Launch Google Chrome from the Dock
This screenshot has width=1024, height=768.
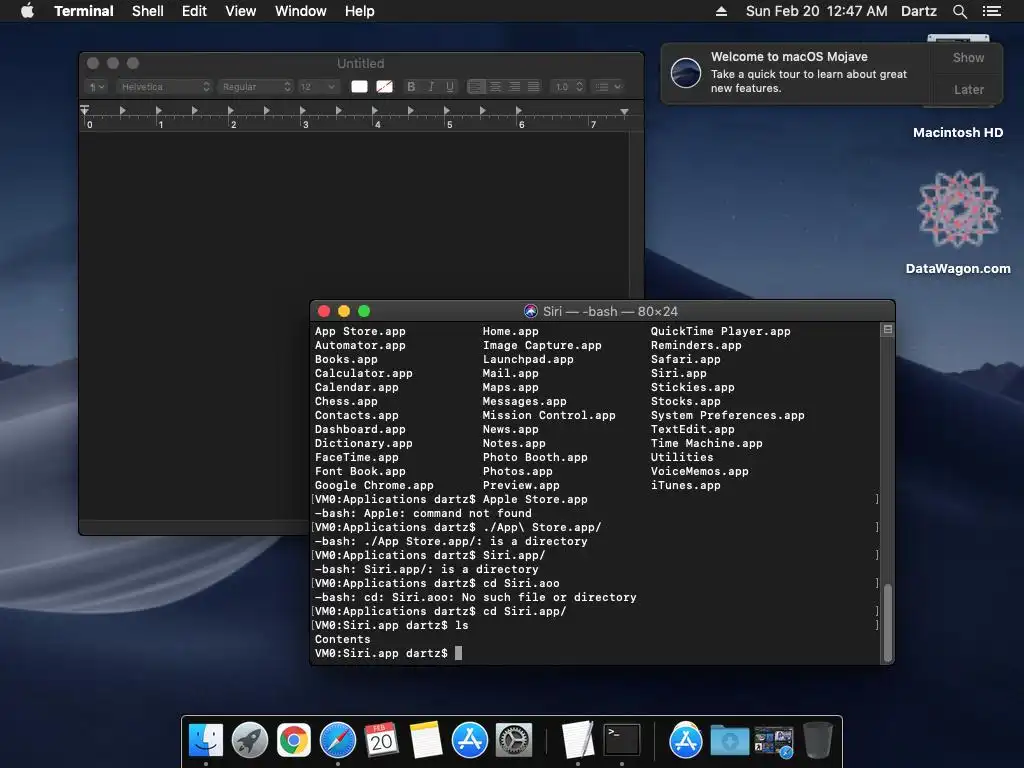[x=294, y=740]
